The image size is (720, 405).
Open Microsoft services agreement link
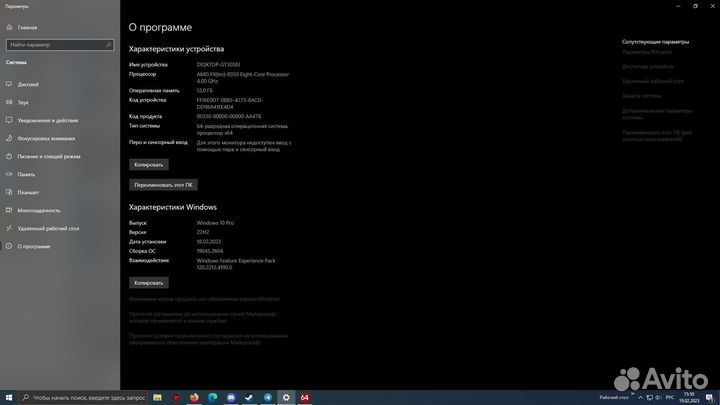[203, 317]
